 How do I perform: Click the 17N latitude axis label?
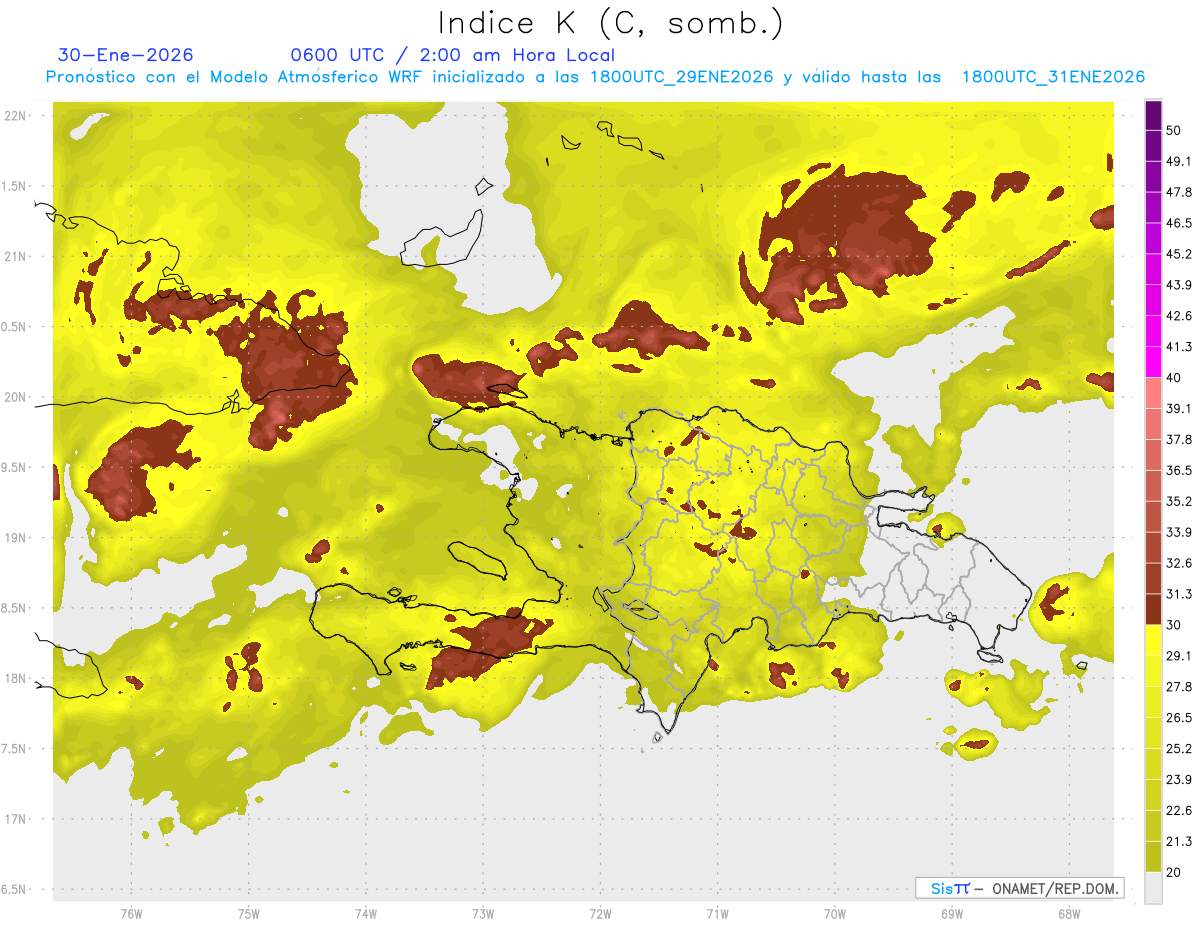16,819
